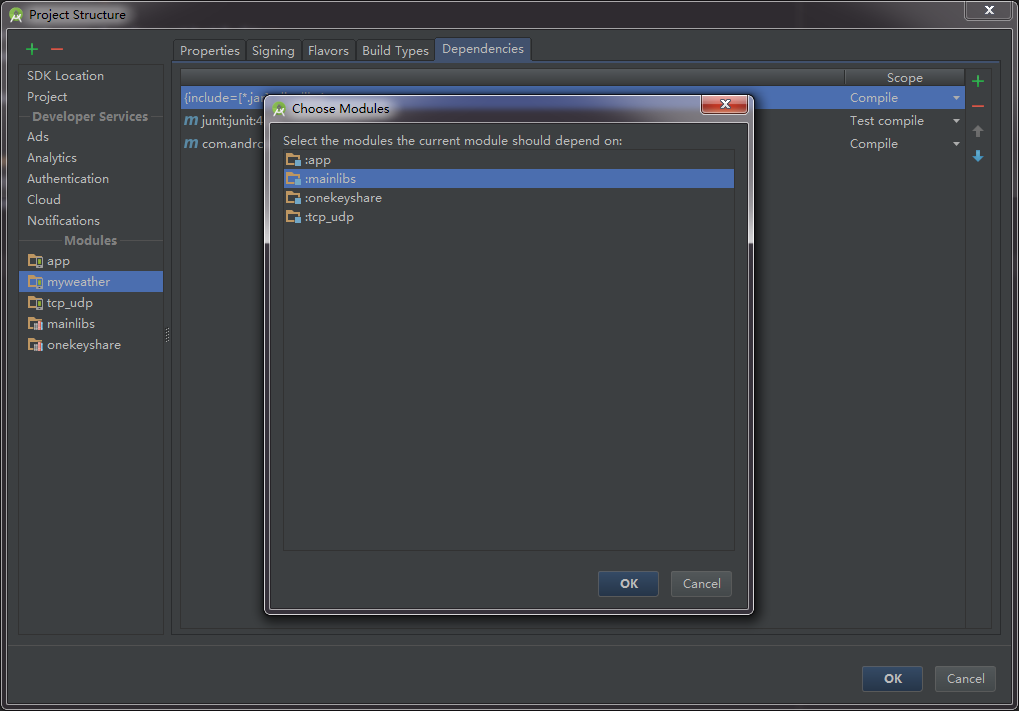
Task: Select :mainlibs in the module list
Action: pos(509,179)
